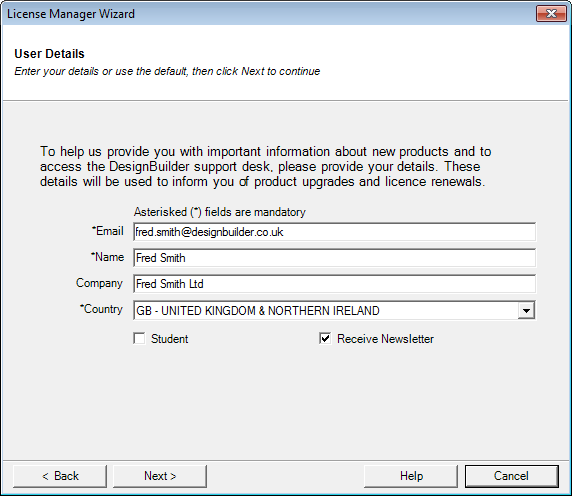The width and height of the screenshot is (572, 496).
Task: Uncheck the Receive Newsletter checkbox square
Action: point(325,338)
